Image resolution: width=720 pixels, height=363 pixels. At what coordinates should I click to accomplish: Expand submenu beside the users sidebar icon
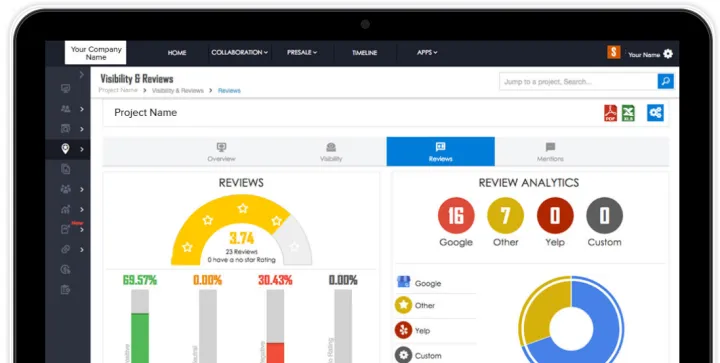tap(82, 109)
